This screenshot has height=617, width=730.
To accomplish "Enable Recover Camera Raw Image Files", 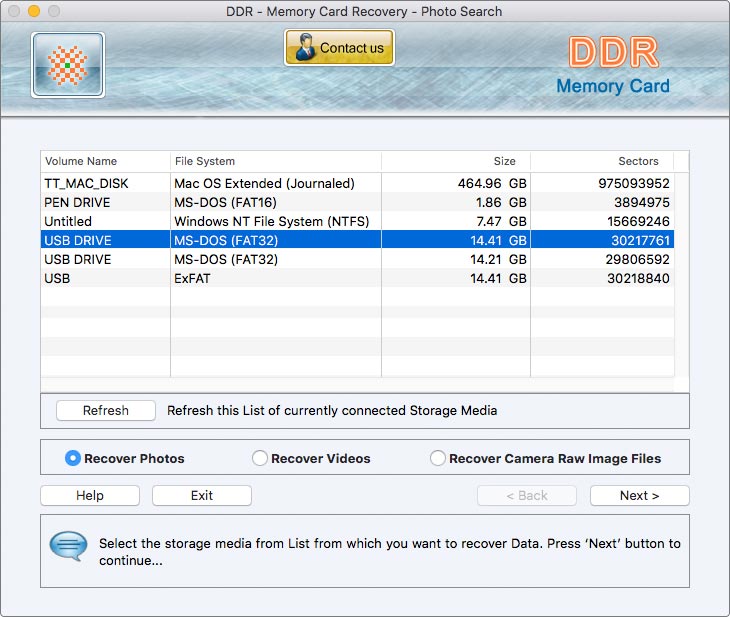I will (438, 458).
